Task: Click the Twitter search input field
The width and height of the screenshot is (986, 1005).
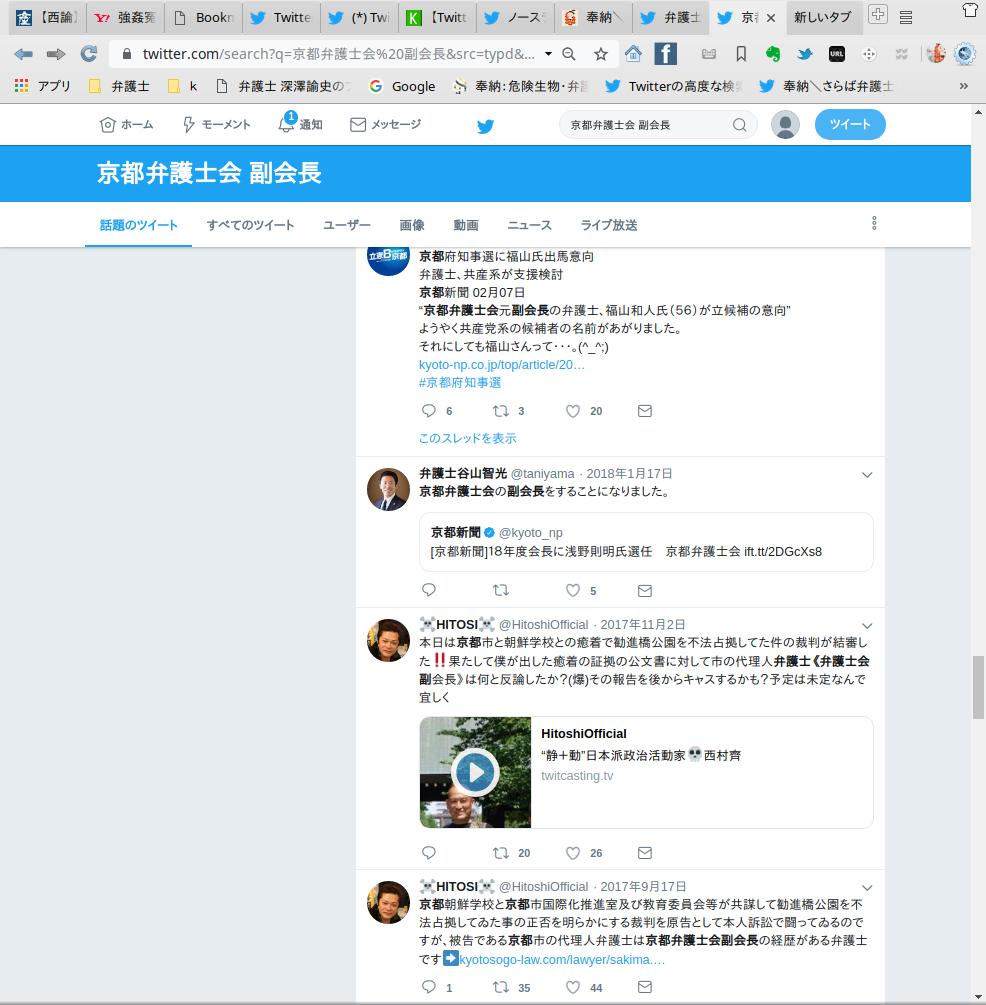Action: (x=648, y=125)
